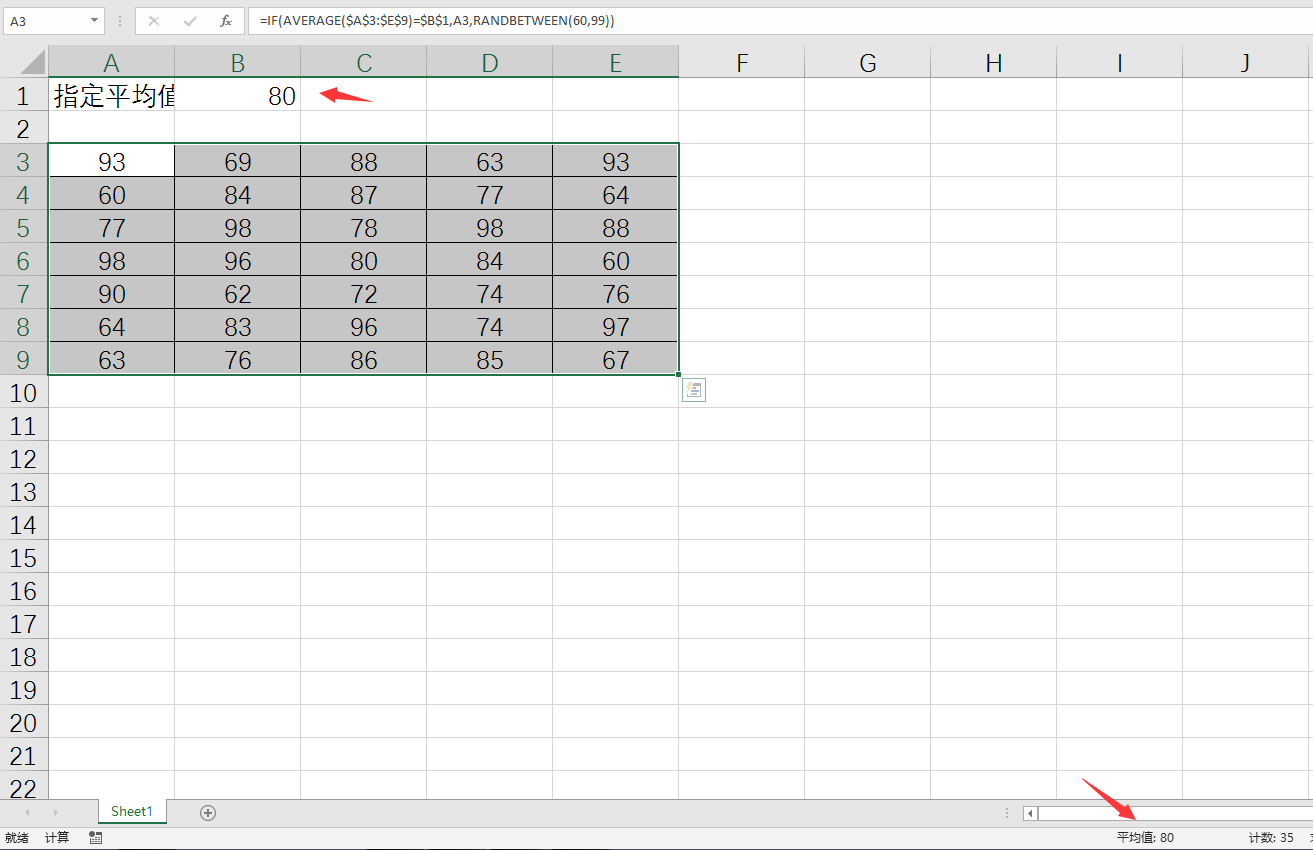Image resolution: width=1313 pixels, height=850 pixels.
Task: Click cell B5 containing 98
Action: (237, 227)
